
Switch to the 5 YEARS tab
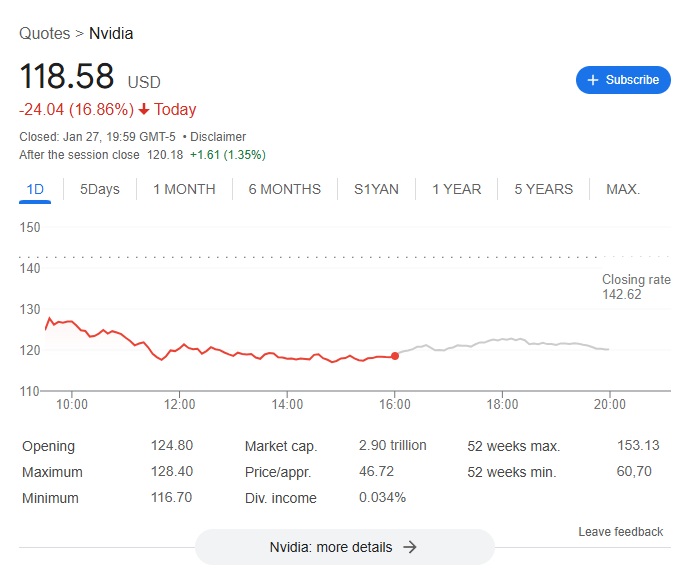(x=543, y=189)
